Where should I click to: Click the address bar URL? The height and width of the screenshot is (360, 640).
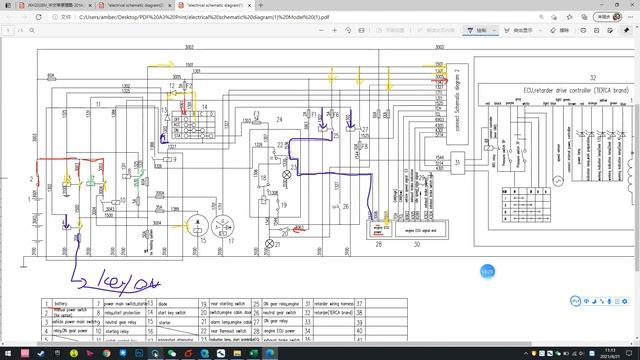[204, 17]
